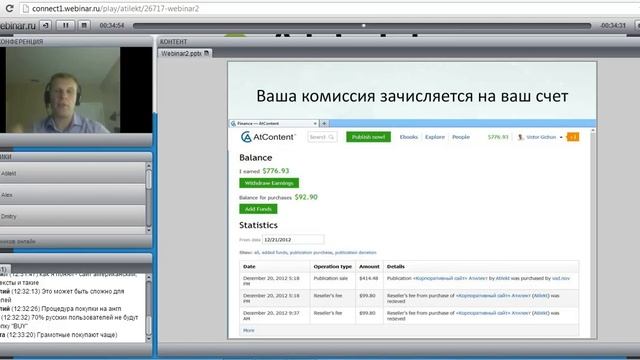640x360 pixels.
Task: Click the AtContent logo in the slide
Action: coord(268,137)
